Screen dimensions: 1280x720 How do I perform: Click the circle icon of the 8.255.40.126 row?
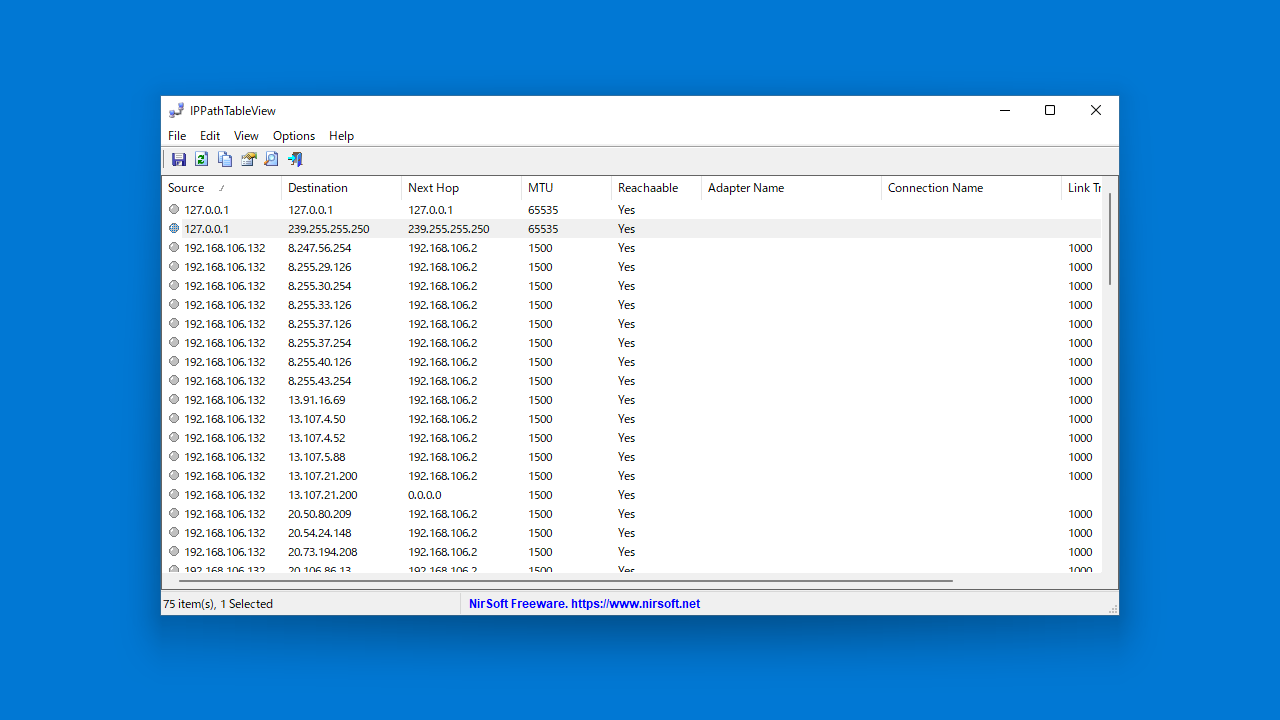pos(174,361)
